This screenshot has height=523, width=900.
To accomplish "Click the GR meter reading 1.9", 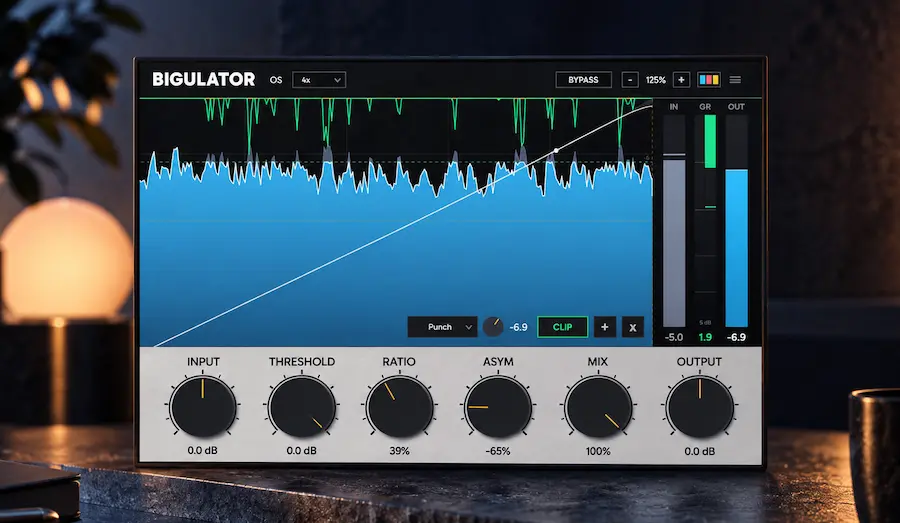I will pos(705,337).
